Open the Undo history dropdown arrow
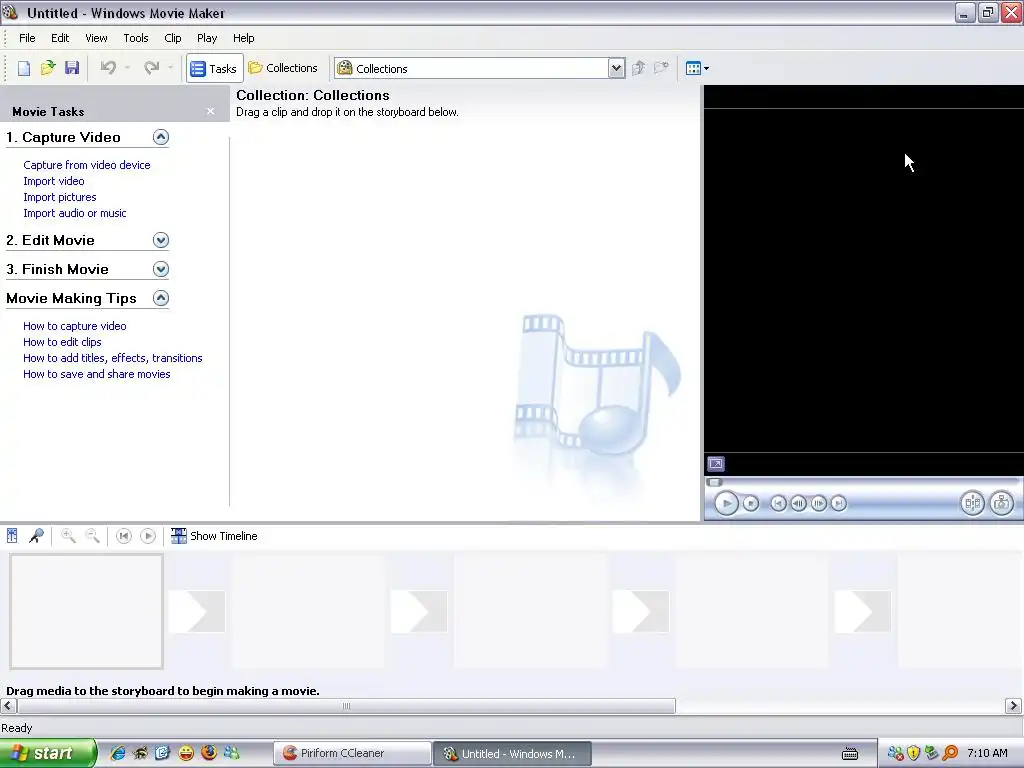The width and height of the screenshot is (1024, 768). (127, 68)
